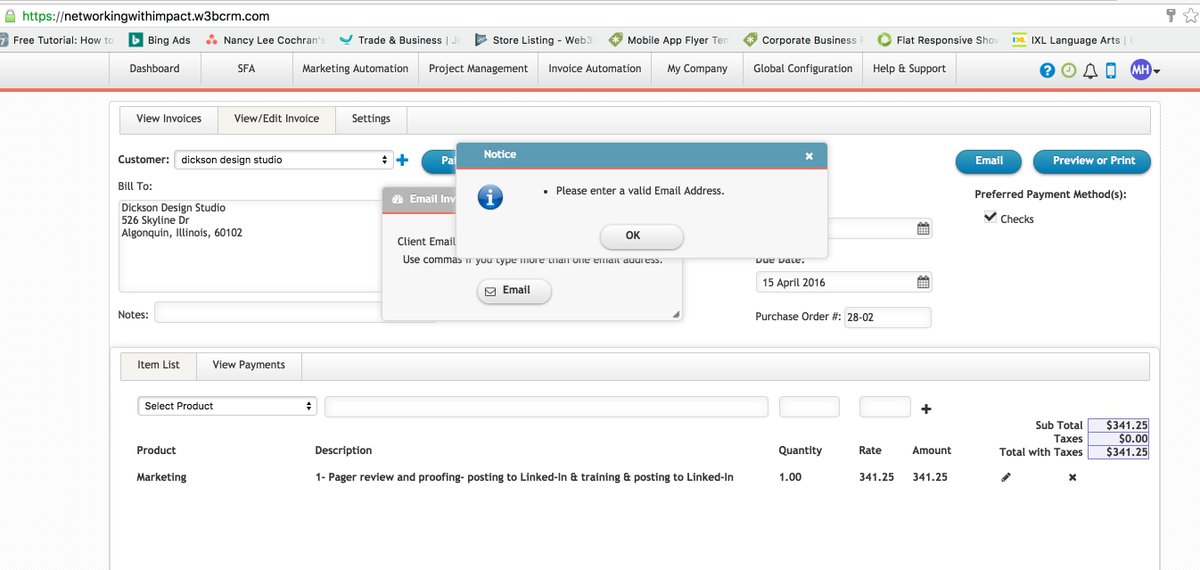Screen dimensions: 1200x570
Task: Open the Bing Ads bookmark
Action: (159, 40)
